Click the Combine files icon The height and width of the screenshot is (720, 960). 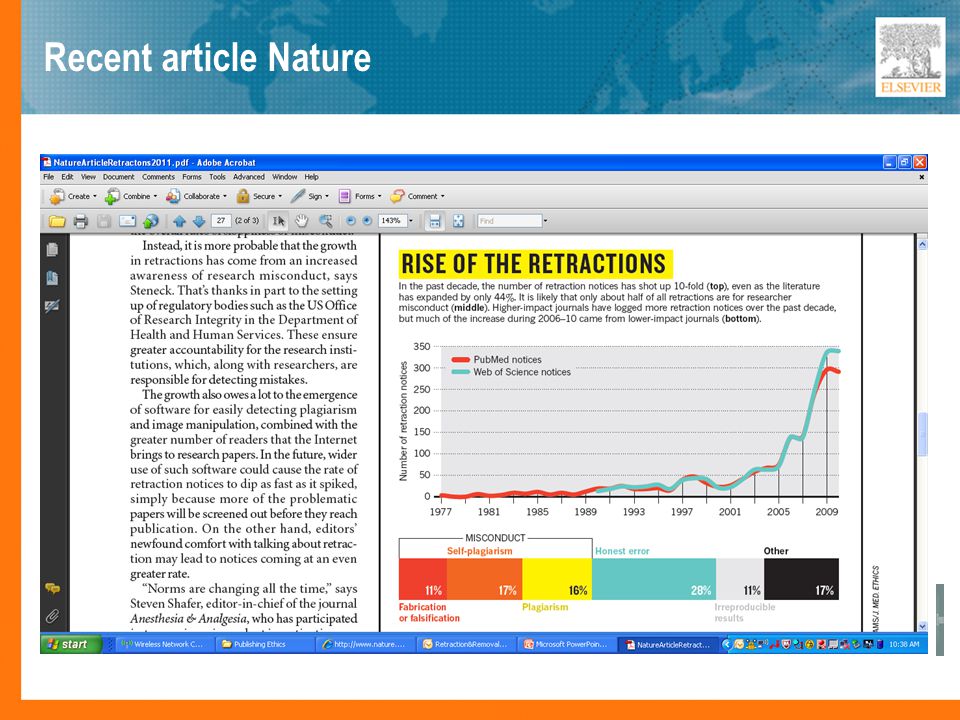point(112,197)
